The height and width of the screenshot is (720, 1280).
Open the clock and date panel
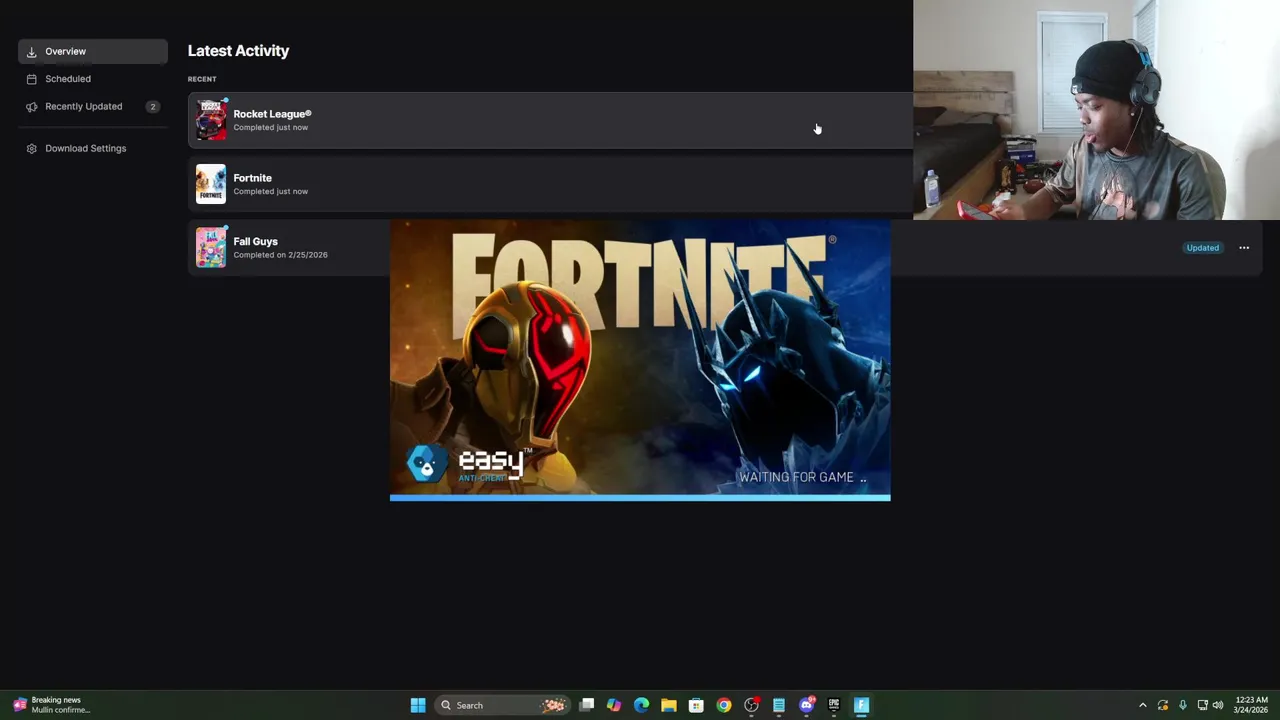tap(1251, 705)
